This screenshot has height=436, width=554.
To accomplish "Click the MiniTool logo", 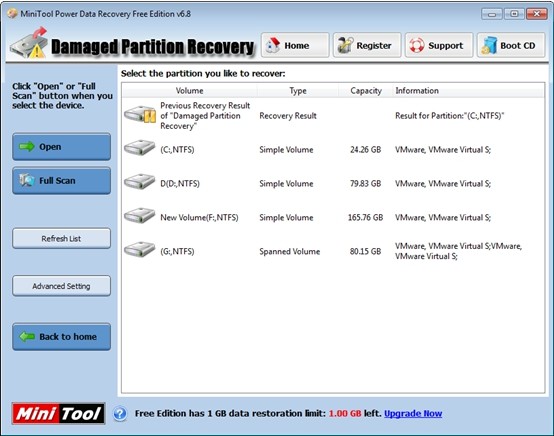I will (58, 413).
